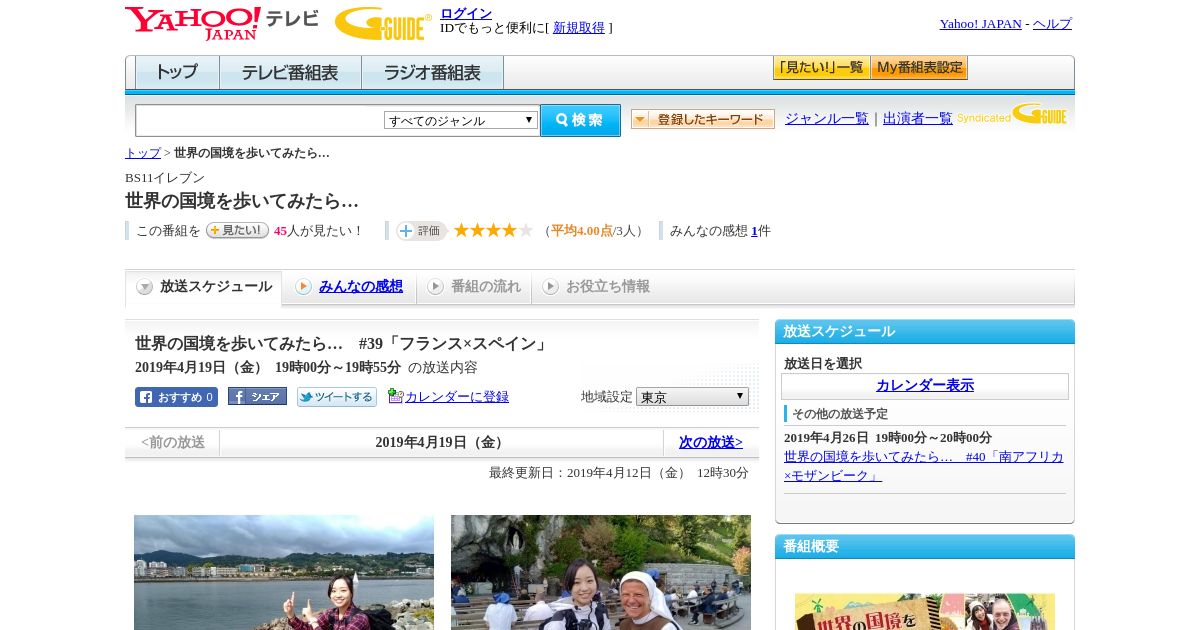Open ラジオ番組表 navigation tab
The image size is (1200, 630).
pyautogui.click(x=432, y=73)
